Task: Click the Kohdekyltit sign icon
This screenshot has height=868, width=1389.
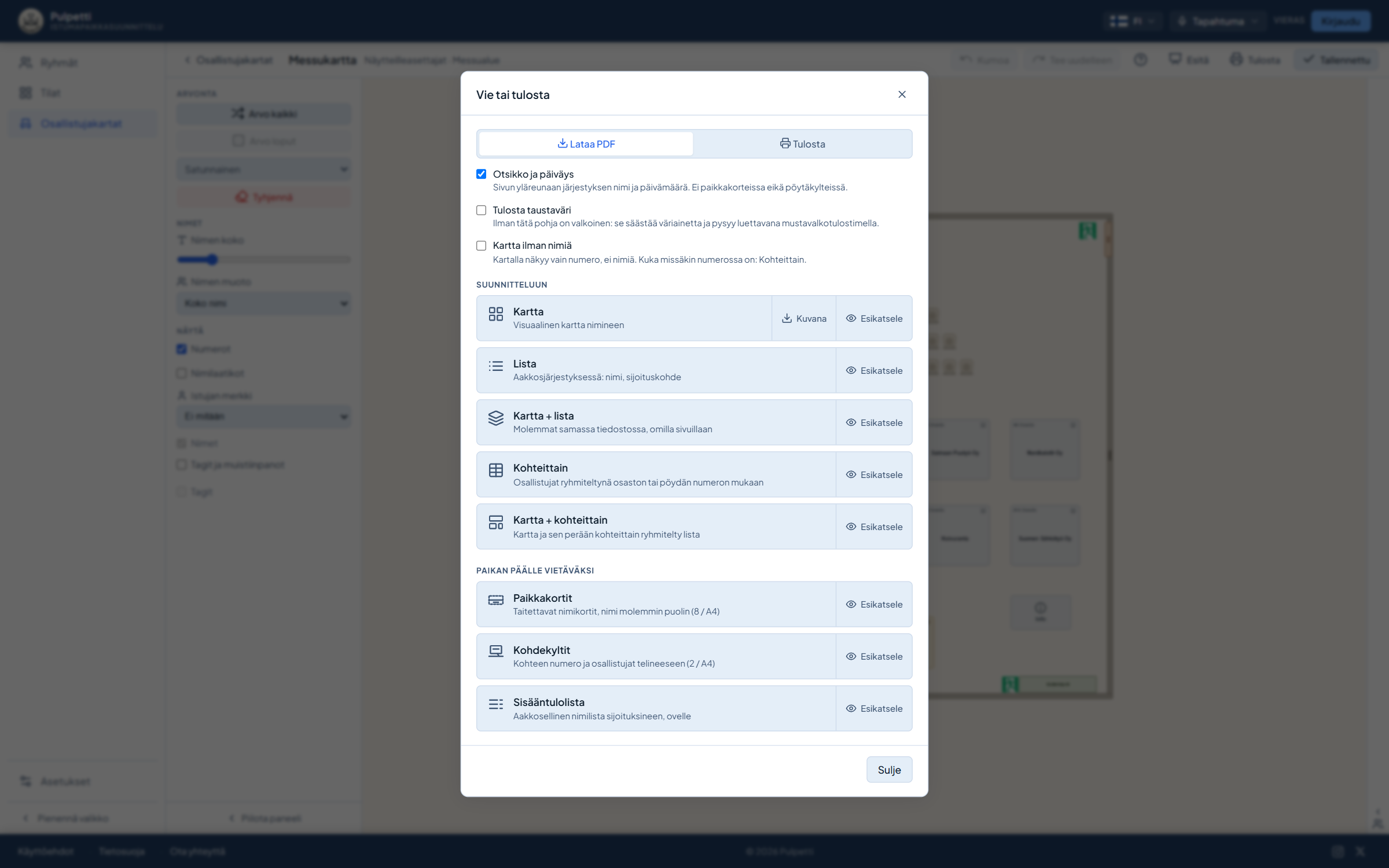Action: coord(495,652)
